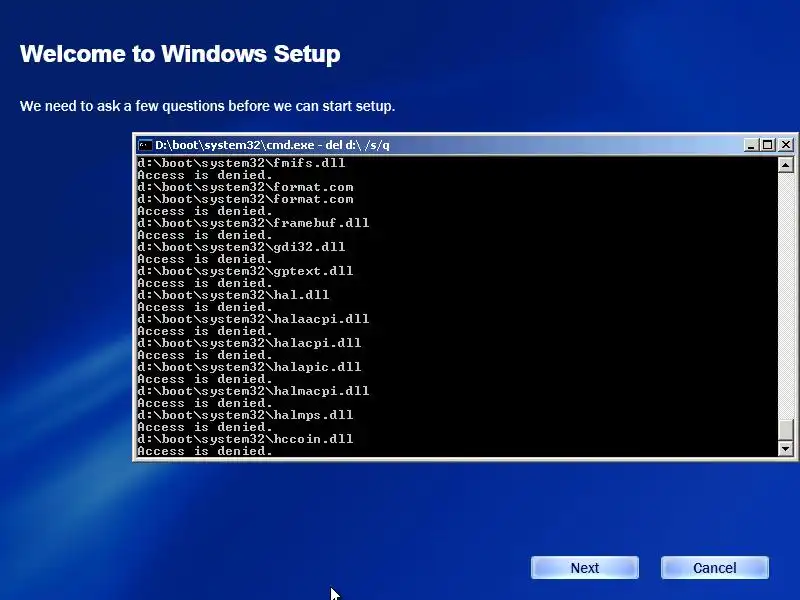Click the console scrollbar up arrow
800x600 pixels.
[x=786, y=164]
